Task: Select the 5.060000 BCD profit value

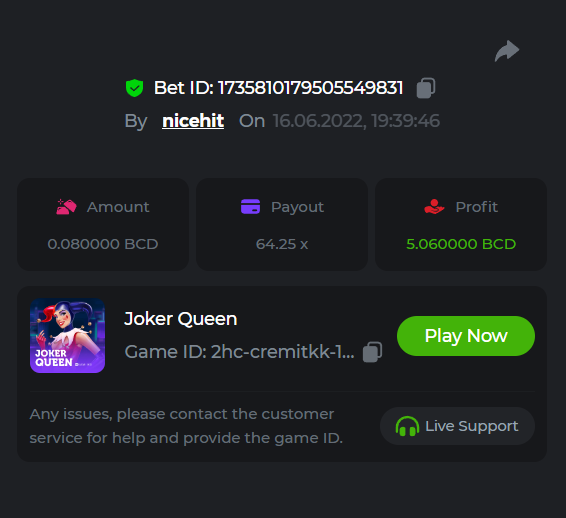Action: (461, 244)
